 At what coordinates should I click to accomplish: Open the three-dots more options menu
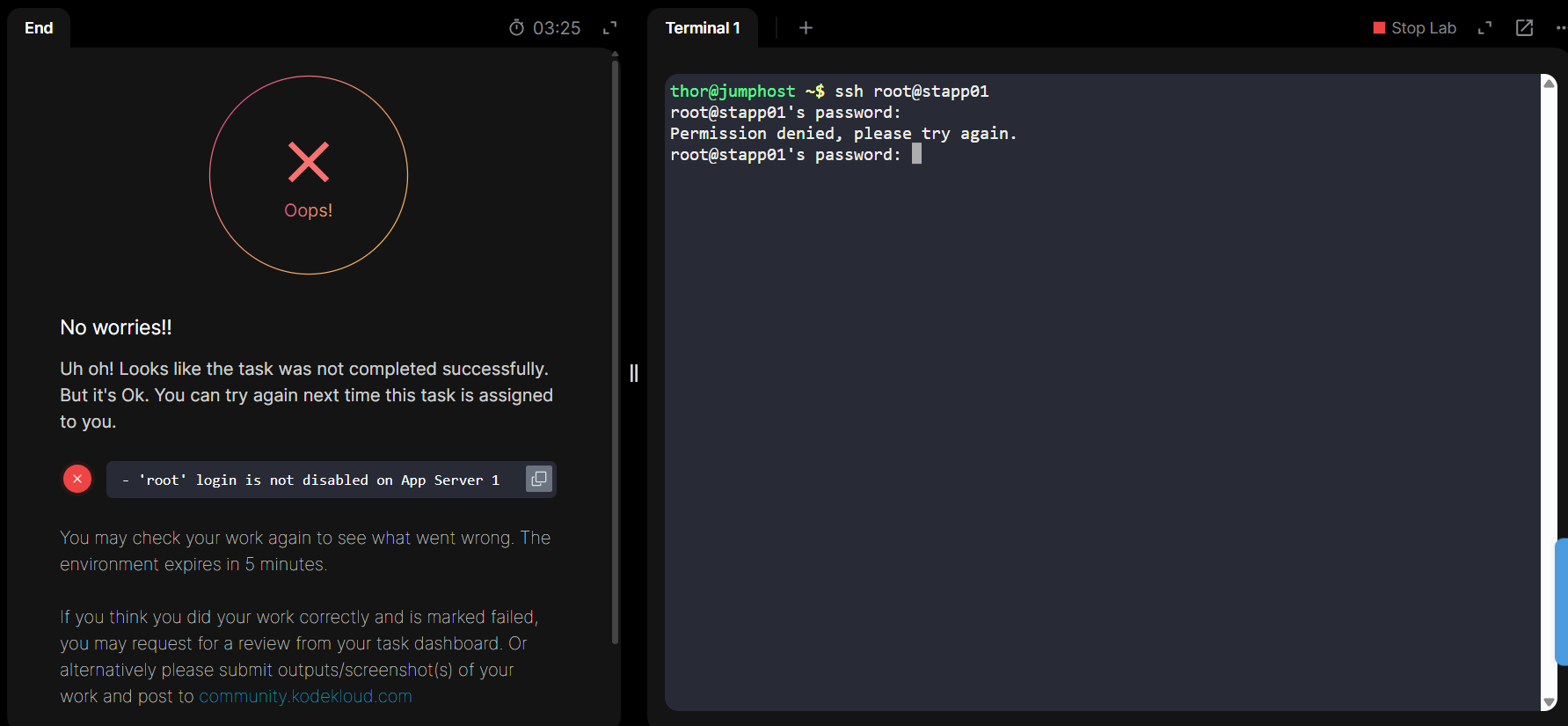pos(1560,28)
